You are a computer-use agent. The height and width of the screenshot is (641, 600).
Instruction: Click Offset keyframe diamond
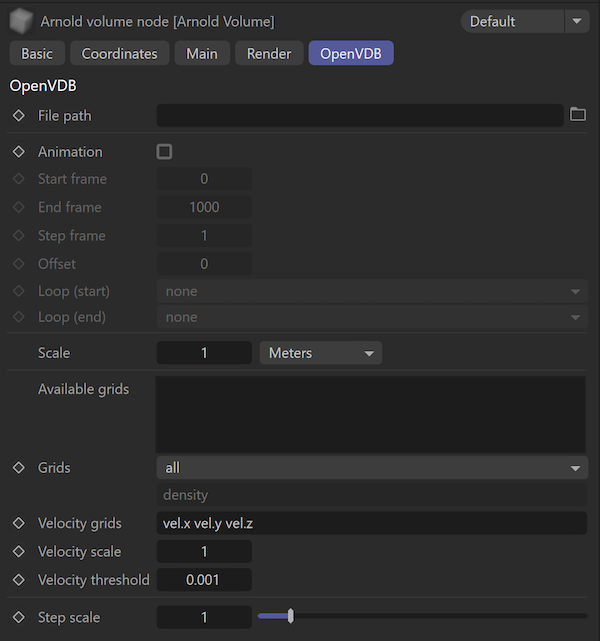(x=19, y=264)
